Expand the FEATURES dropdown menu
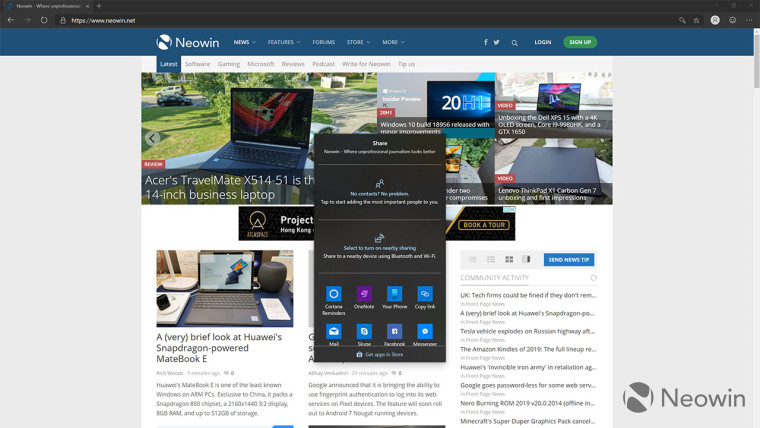This screenshot has width=760, height=428. pos(284,42)
